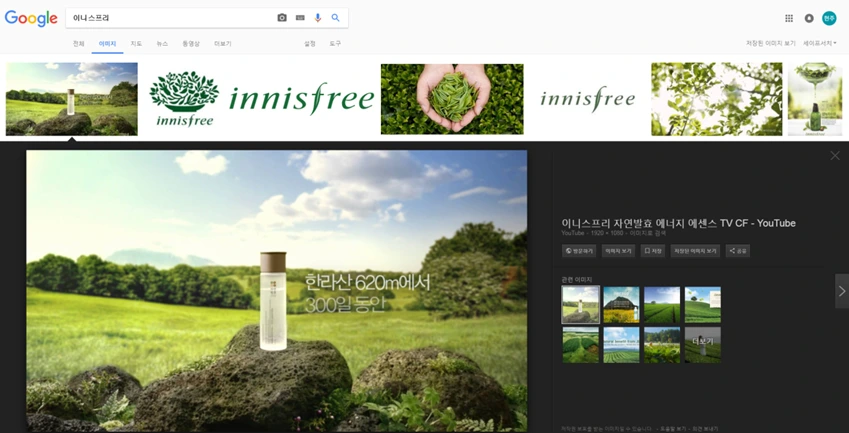Expand the 더보기 search menu

coord(223,44)
